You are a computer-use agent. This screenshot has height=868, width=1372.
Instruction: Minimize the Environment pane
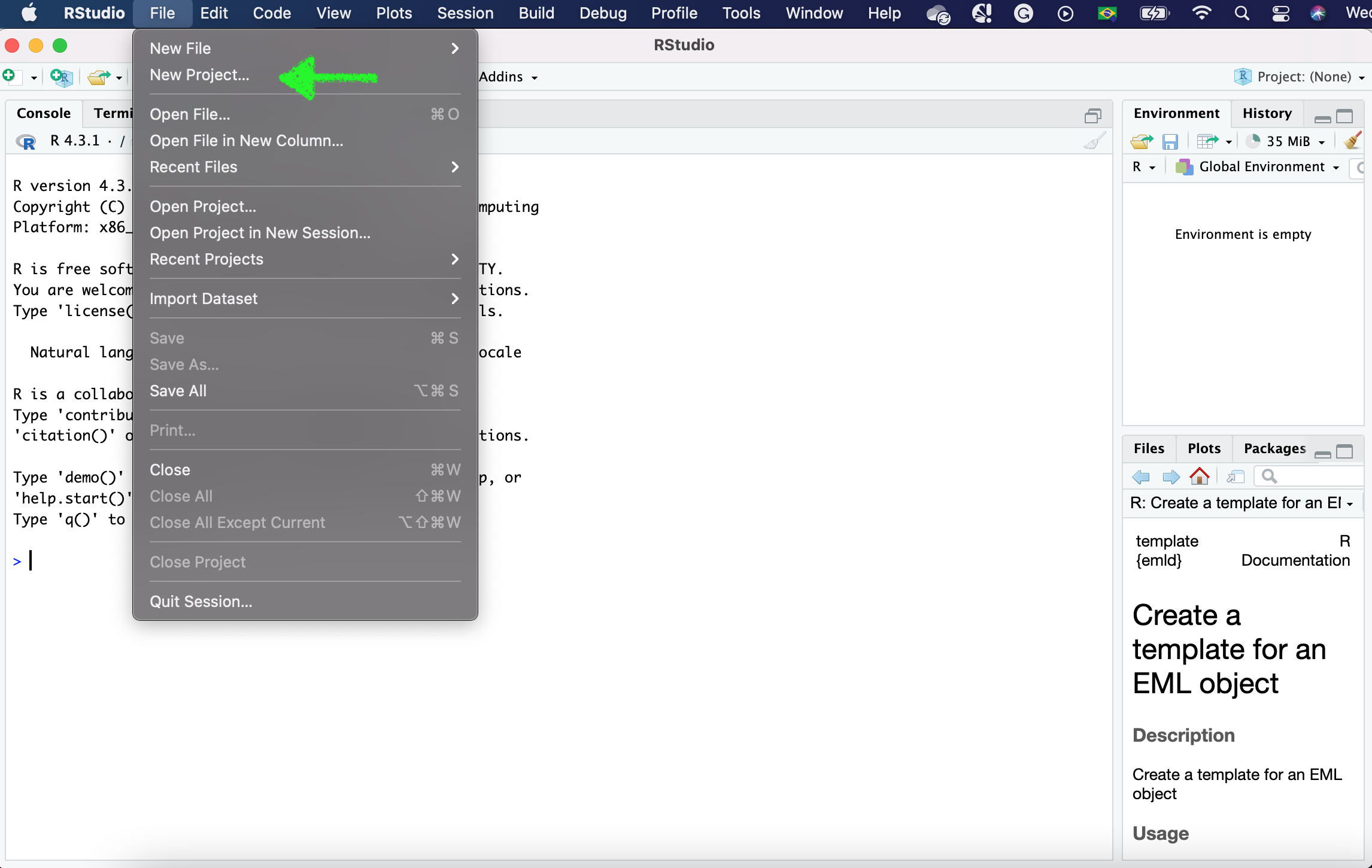tap(1323, 119)
